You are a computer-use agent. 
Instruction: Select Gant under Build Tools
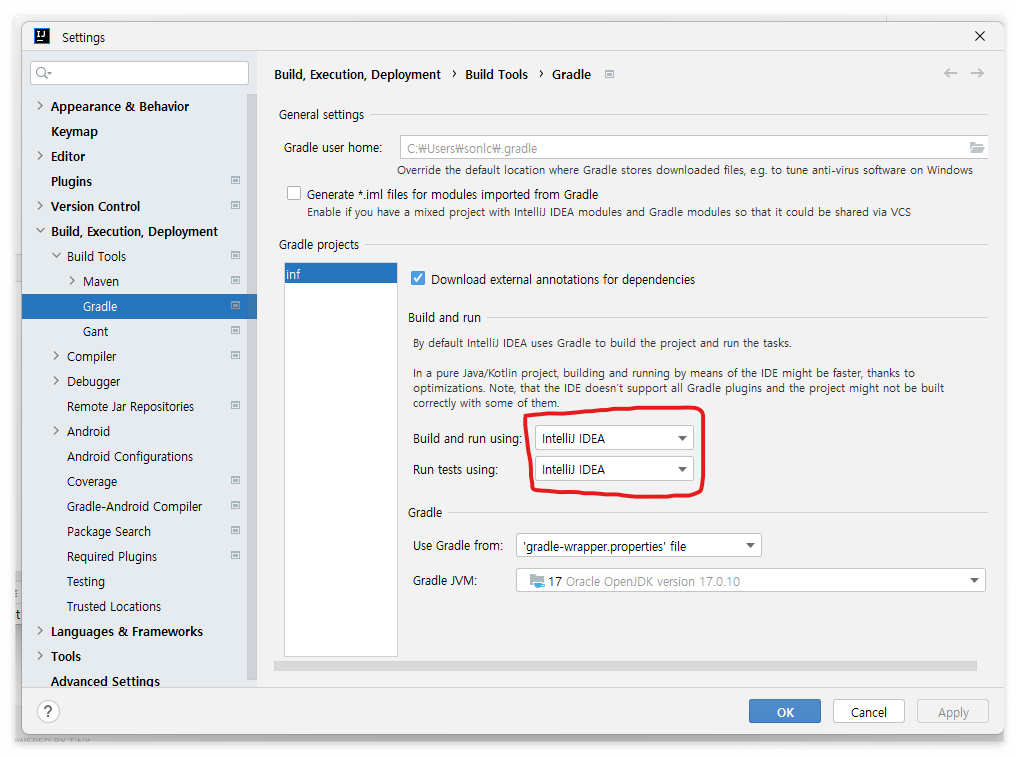tap(96, 331)
